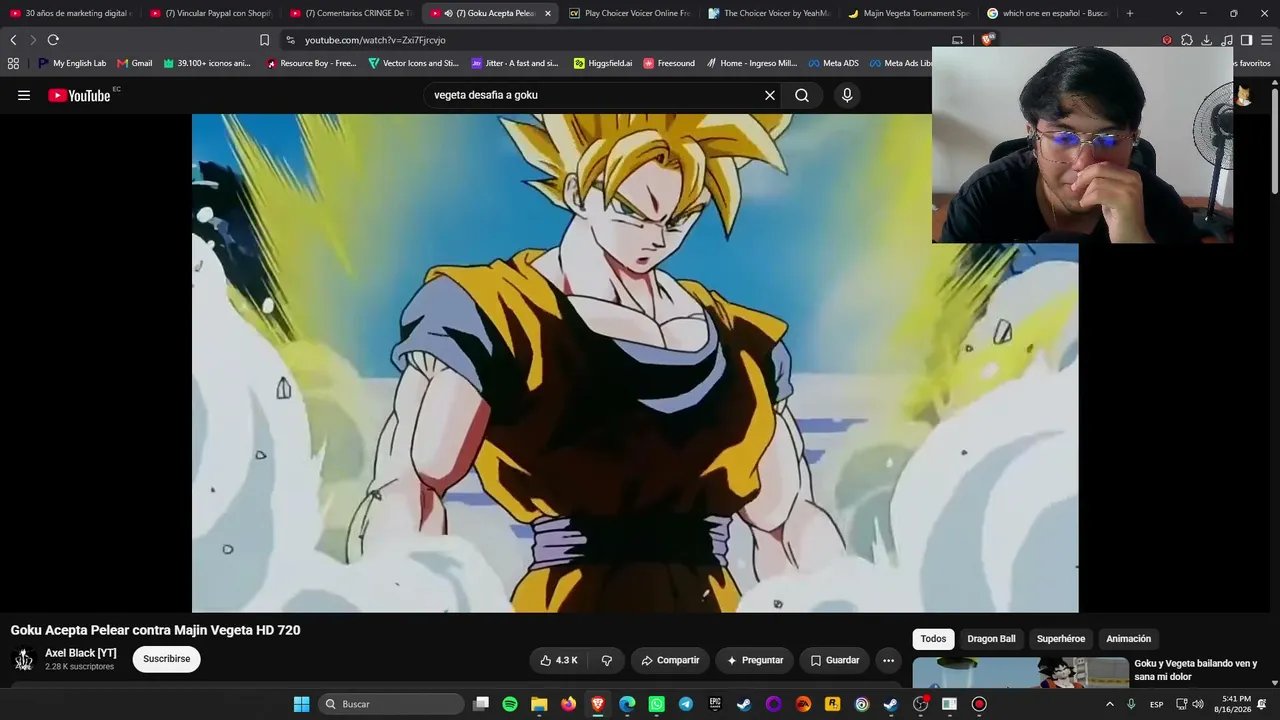Switch to '30 años de marketing digital' tab
This screenshot has width=1280, height=720.
tap(70, 13)
